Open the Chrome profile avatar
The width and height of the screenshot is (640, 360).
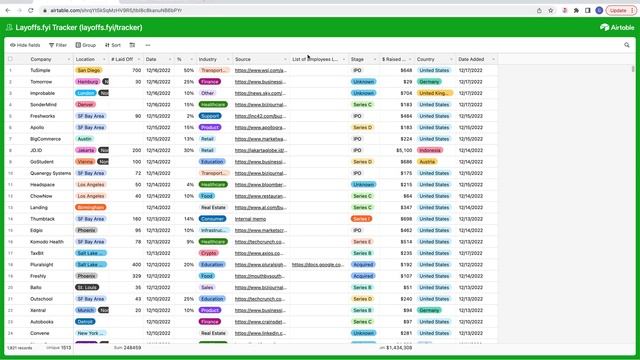pos(599,10)
